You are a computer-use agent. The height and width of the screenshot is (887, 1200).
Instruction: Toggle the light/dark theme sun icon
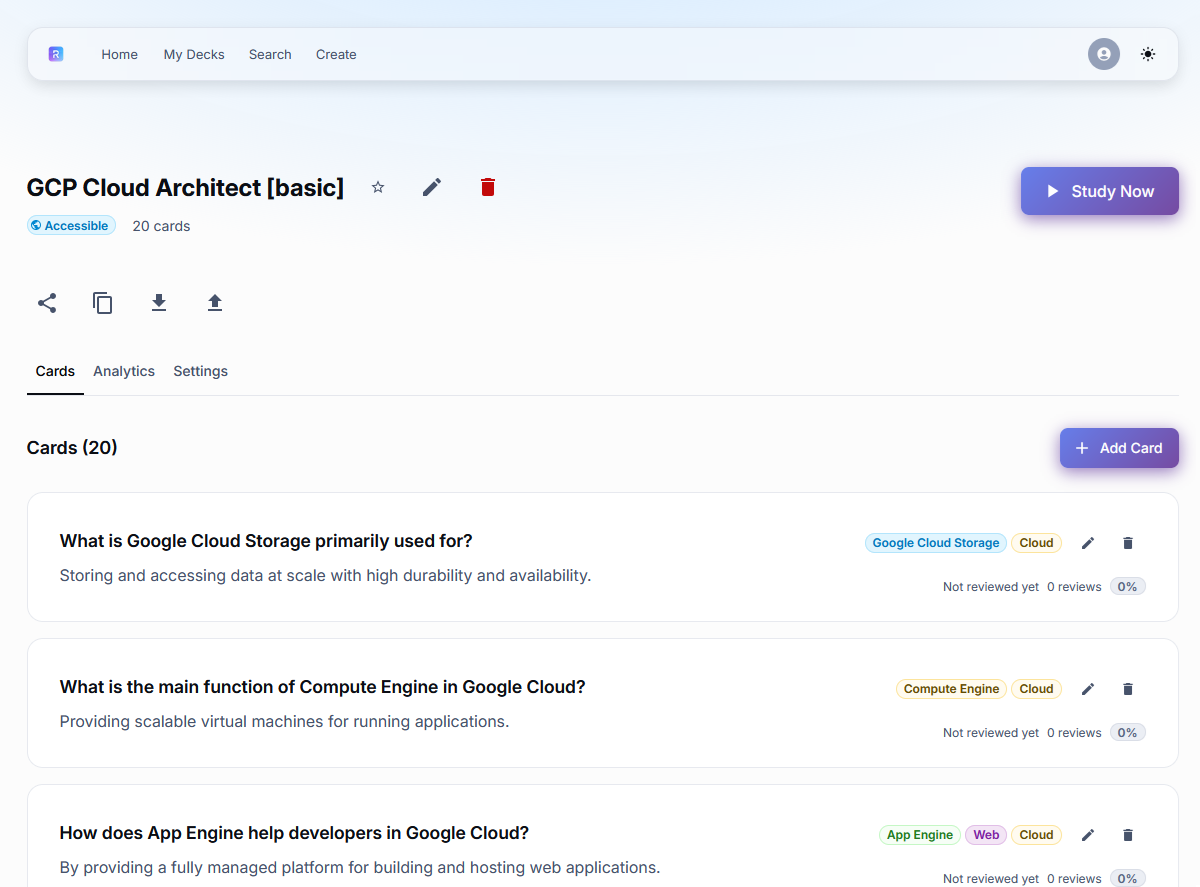[1148, 54]
